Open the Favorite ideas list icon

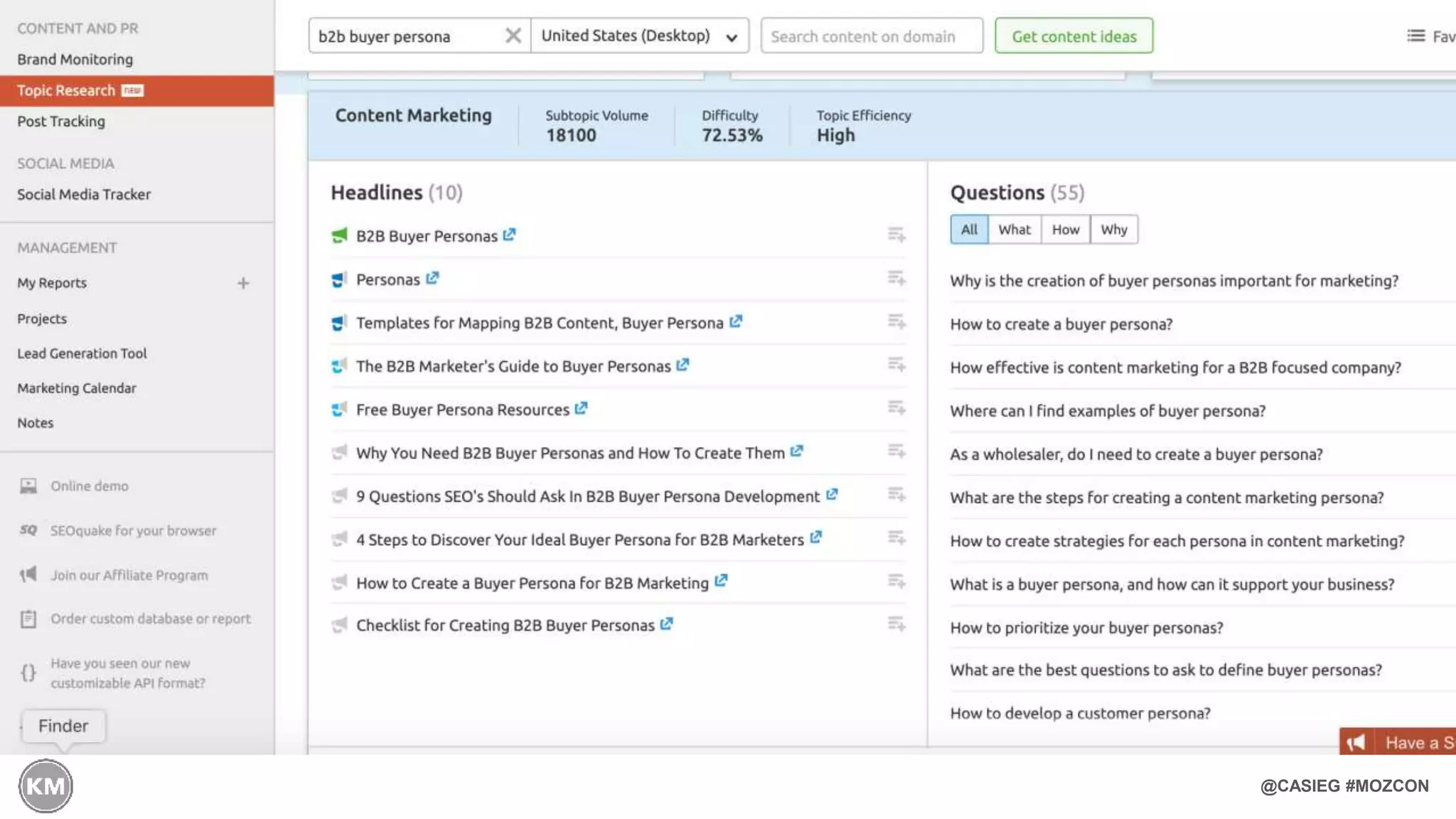coord(1415,36)
